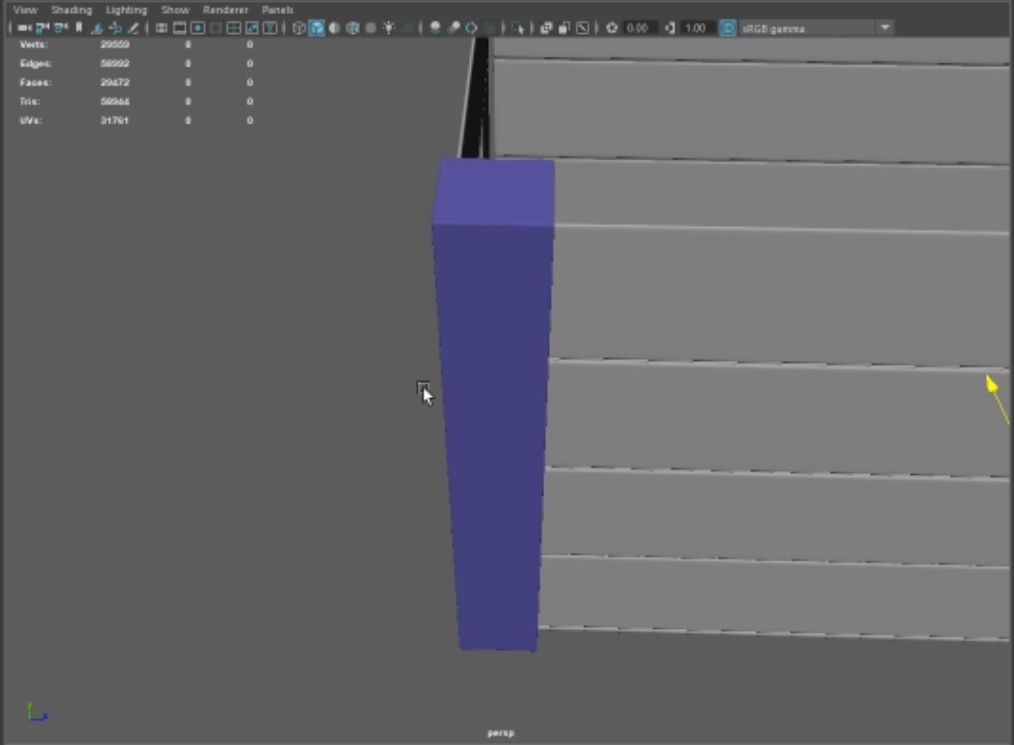
Task: Switch to wireframe cube display
Action: [298, 28]
